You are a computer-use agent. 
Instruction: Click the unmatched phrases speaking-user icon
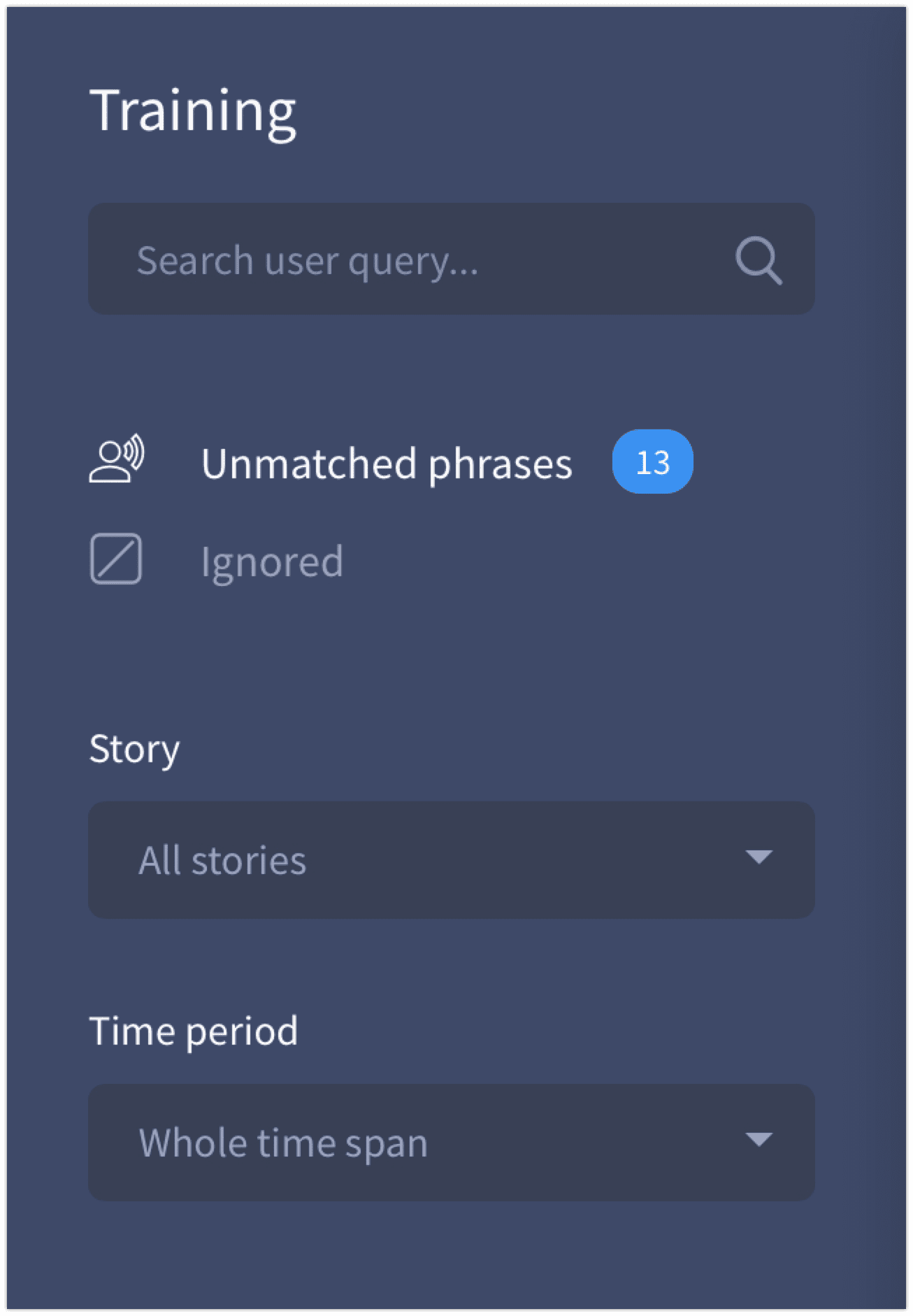[117, 459]
